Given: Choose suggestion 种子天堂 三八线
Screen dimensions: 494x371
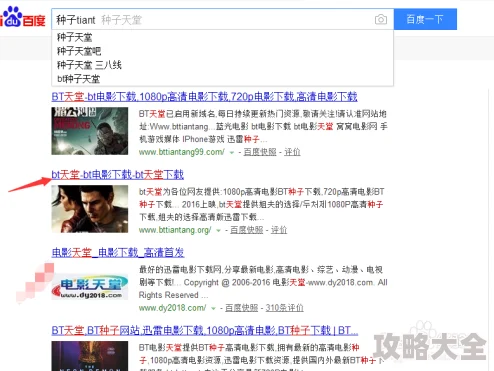Looking at the screenshot, I should click(89, 65).
